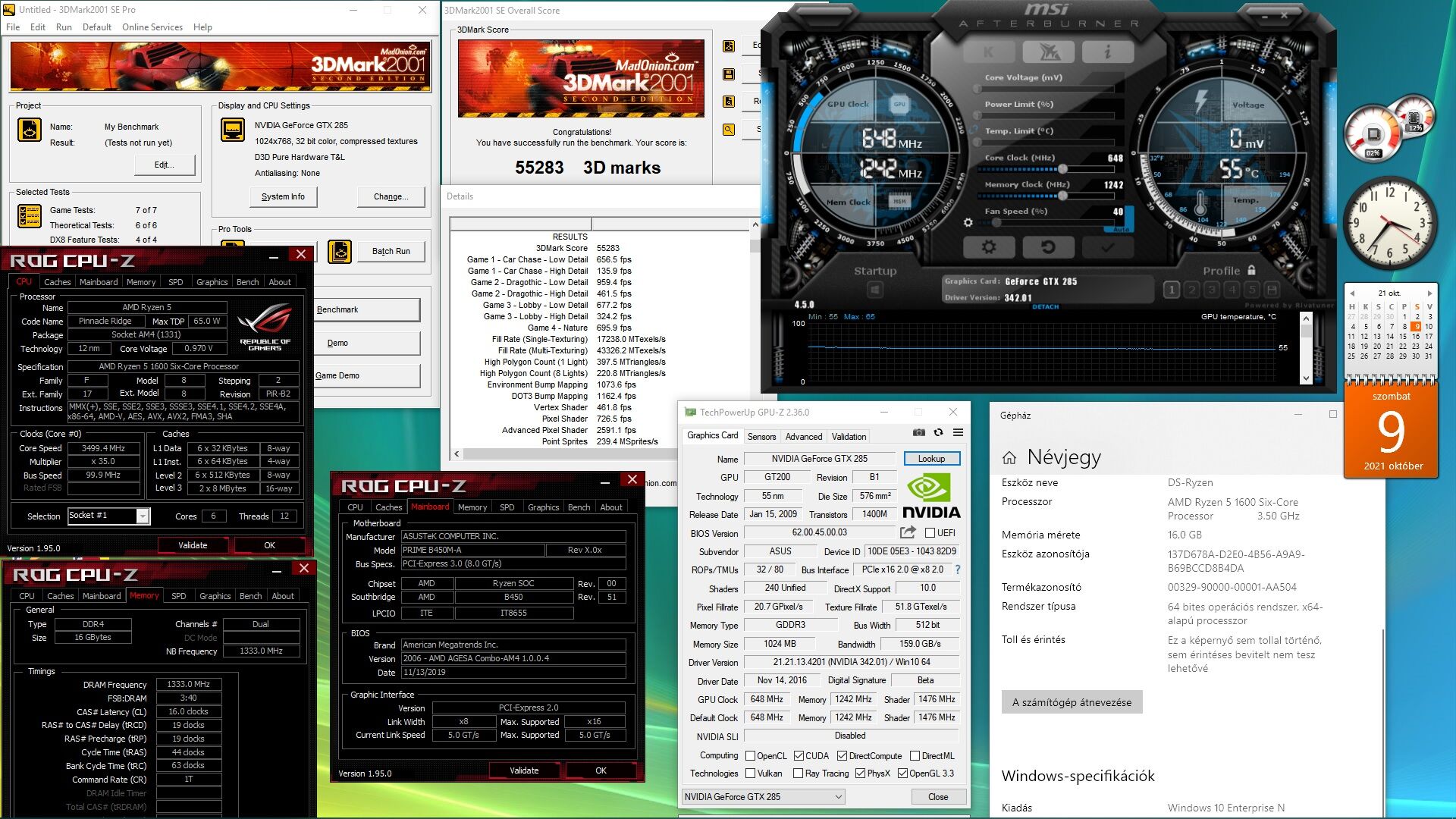
Task: Open Caches tab in top CPU-Z window
Action: (x=57, y=282)
